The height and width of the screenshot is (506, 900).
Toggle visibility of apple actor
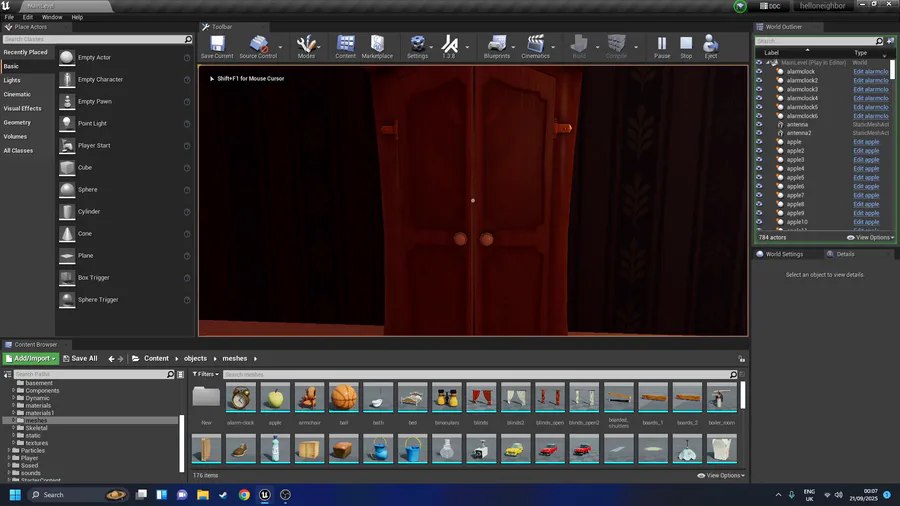(759, 142)
